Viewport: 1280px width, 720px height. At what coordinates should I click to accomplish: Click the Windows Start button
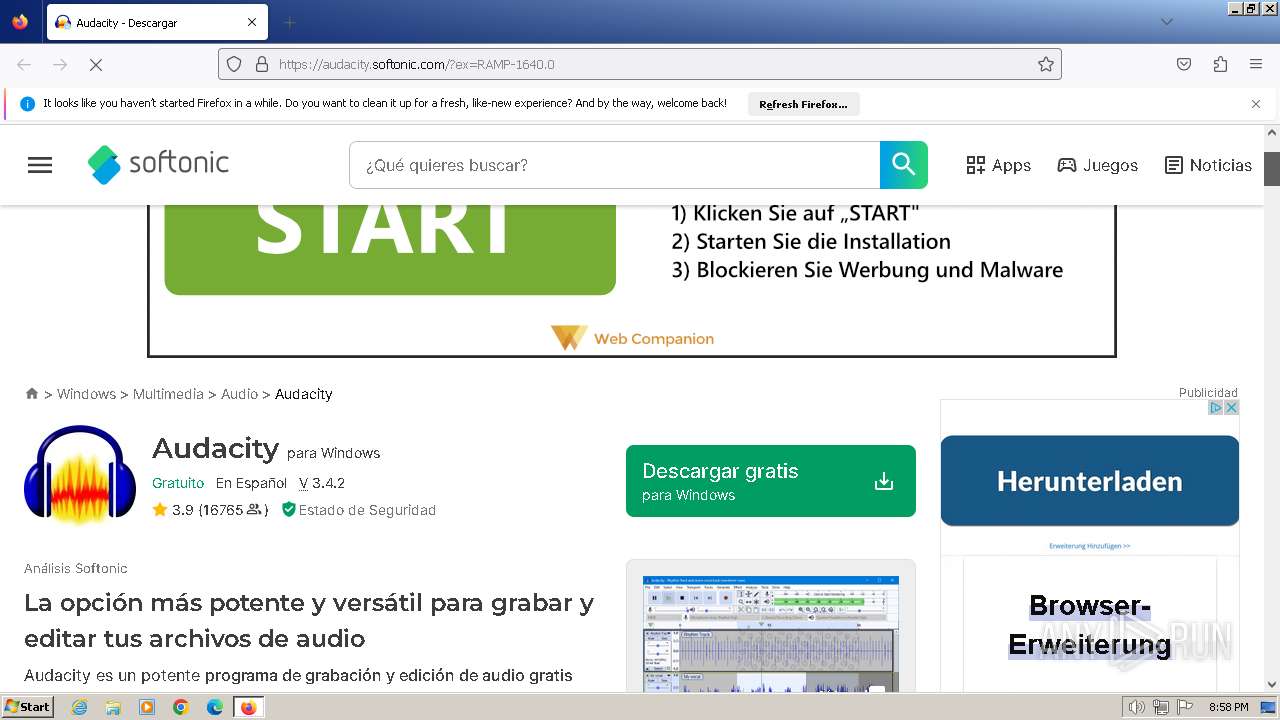(x=28, y=707)
